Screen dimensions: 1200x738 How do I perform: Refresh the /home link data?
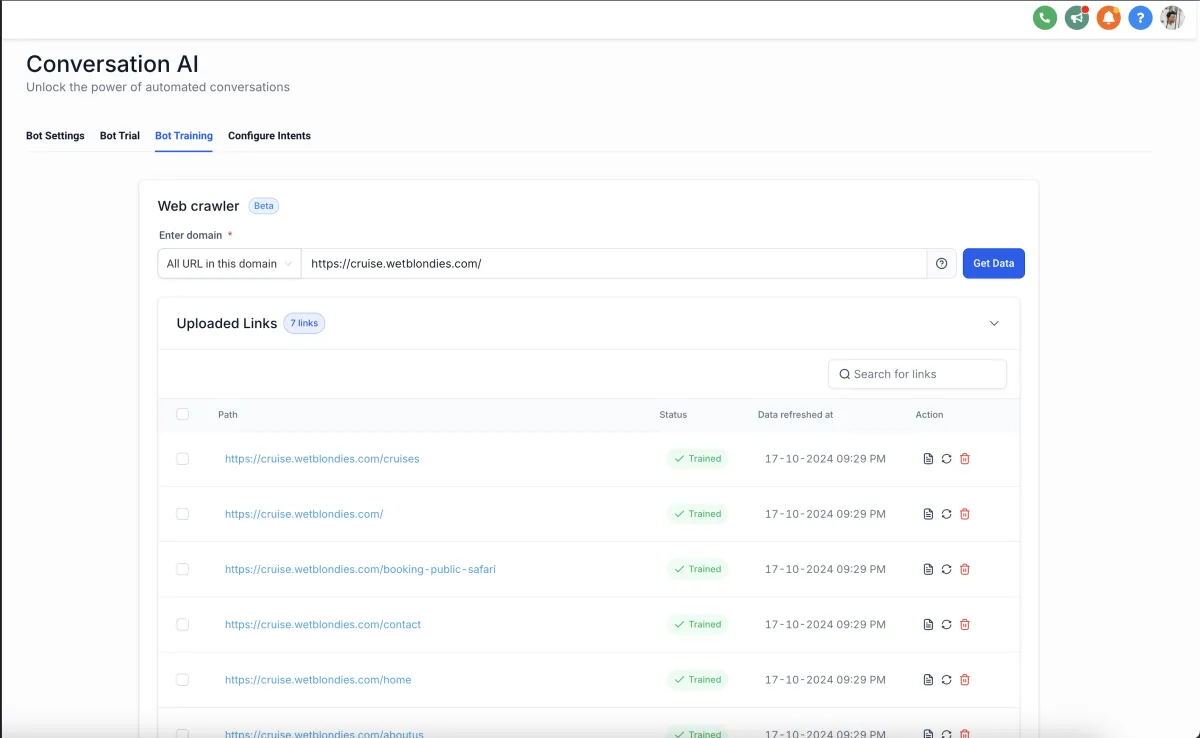click(x=946, y=680)
